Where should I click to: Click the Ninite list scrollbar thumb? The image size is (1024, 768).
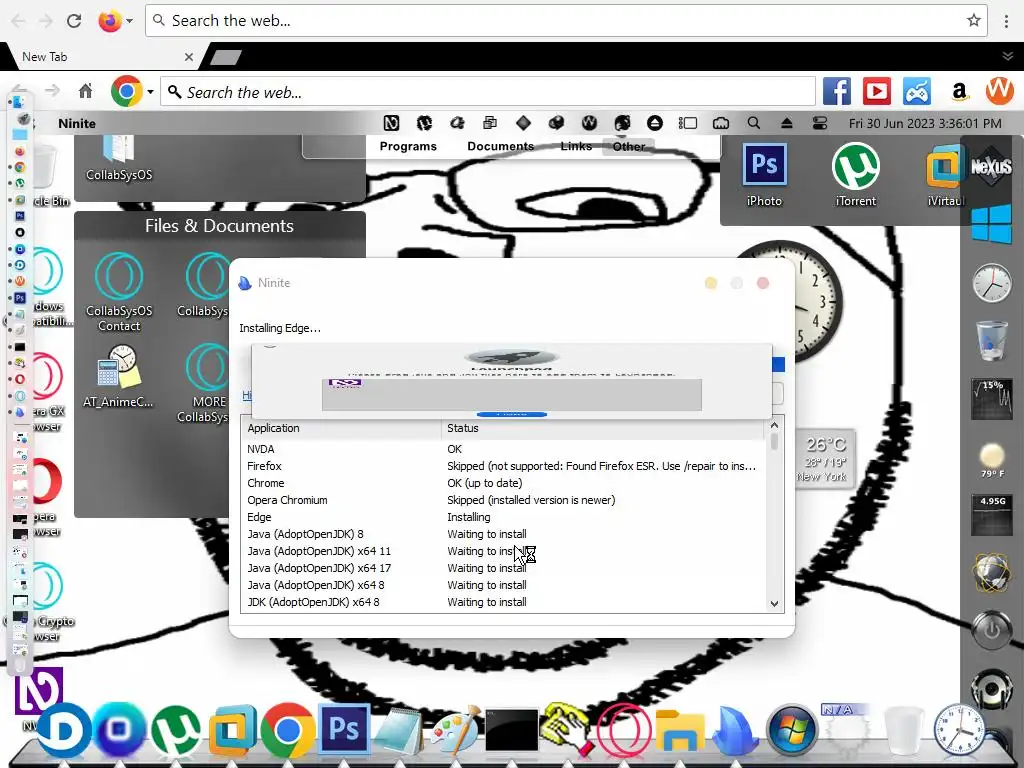click(x=775, y=442)
